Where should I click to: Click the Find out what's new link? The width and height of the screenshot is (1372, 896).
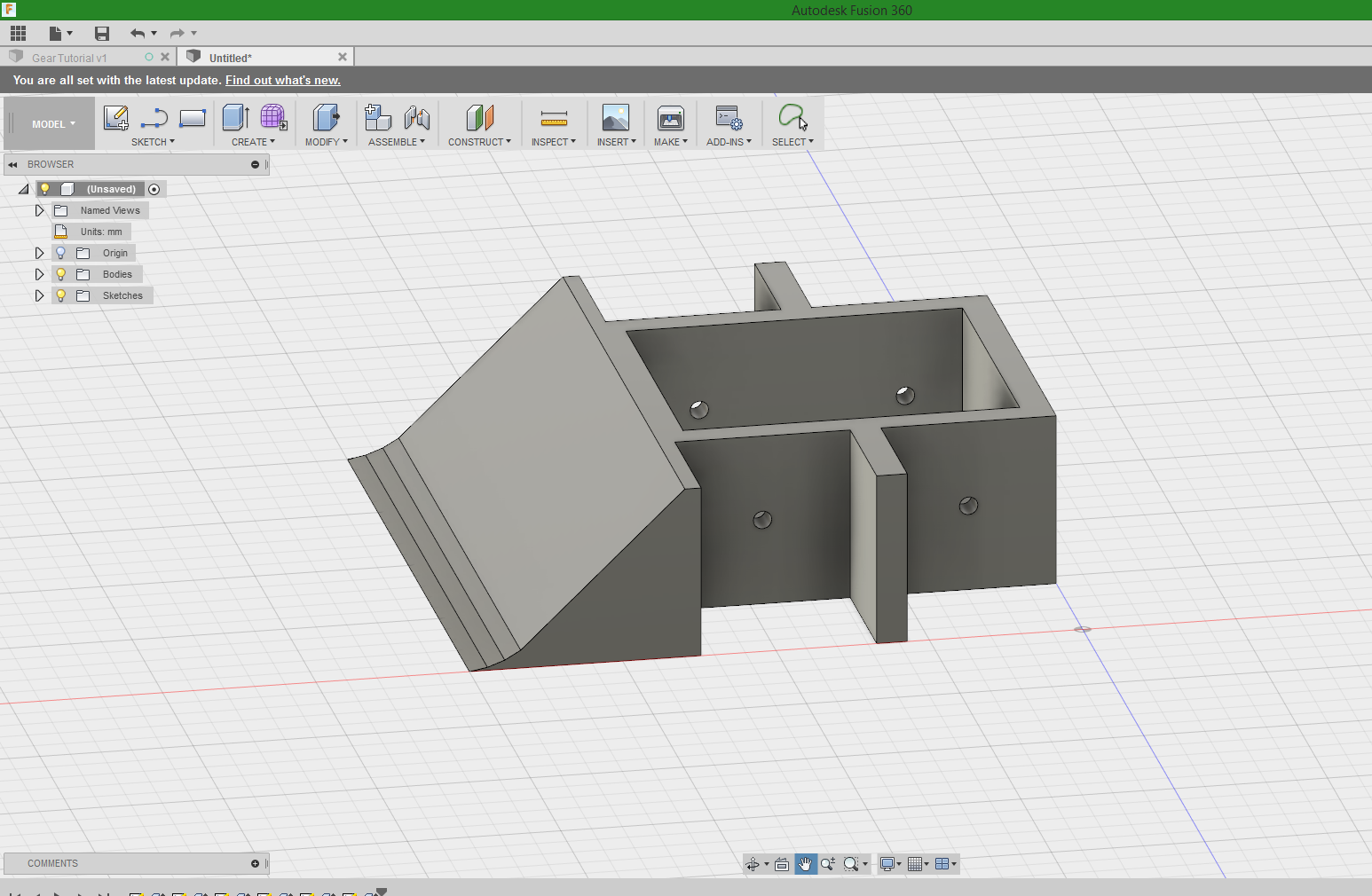coord(282,80)
